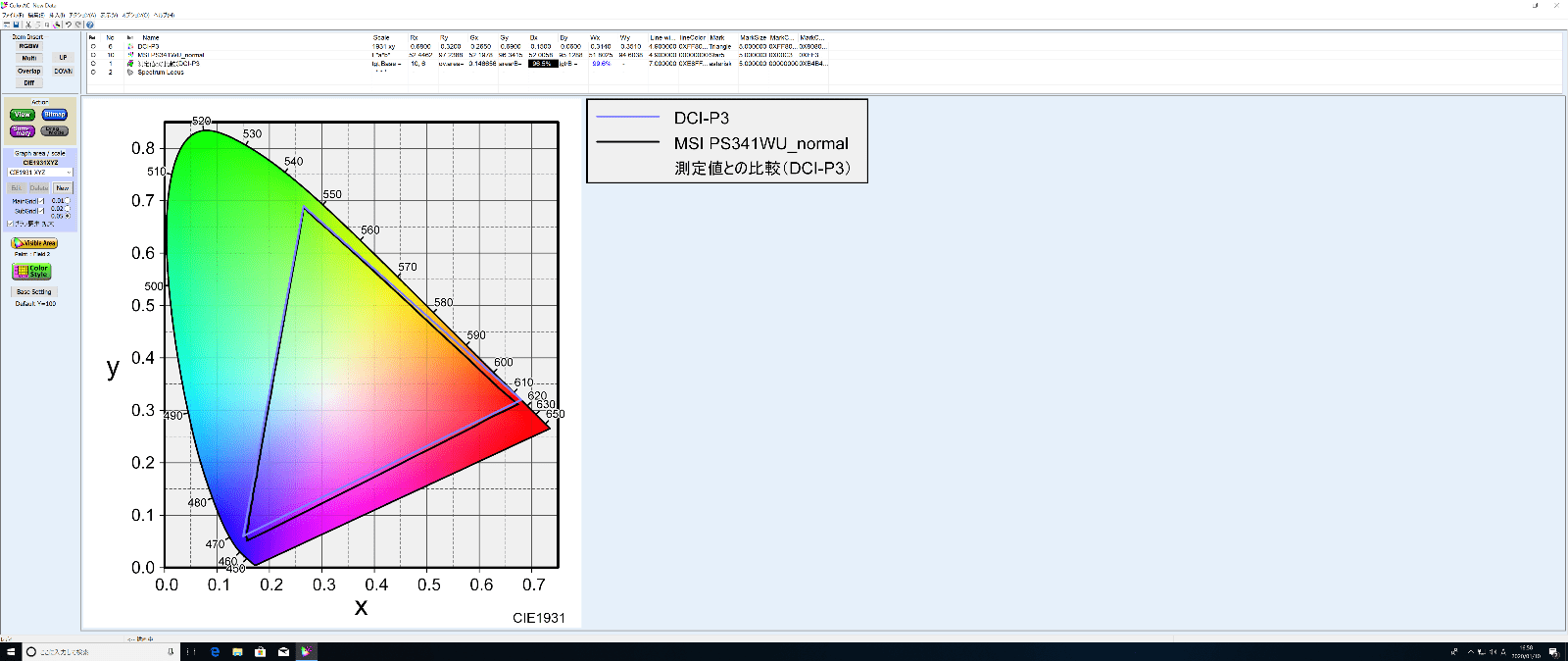
Task: Click the Visible Area button
Action: coord(34,243)
